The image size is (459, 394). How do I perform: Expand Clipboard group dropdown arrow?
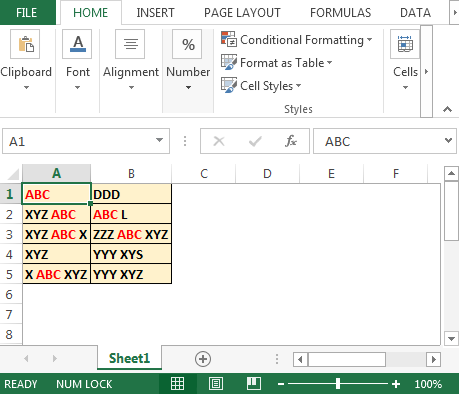[26, 87]
